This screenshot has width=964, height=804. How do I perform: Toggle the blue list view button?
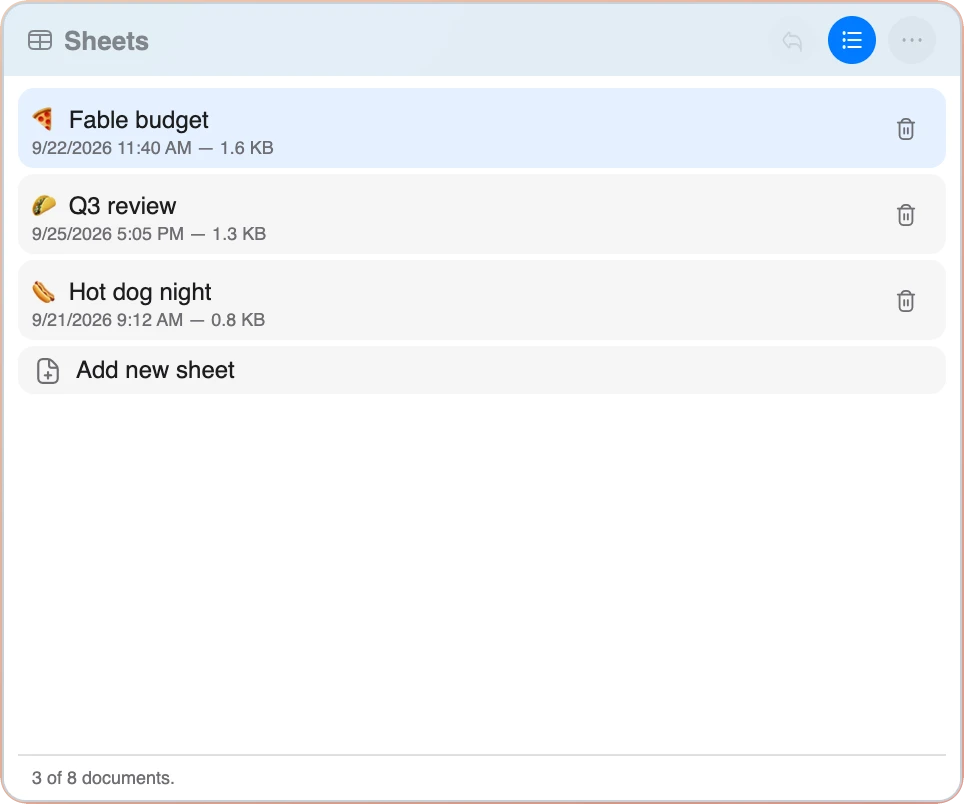(x=851, y=41)
